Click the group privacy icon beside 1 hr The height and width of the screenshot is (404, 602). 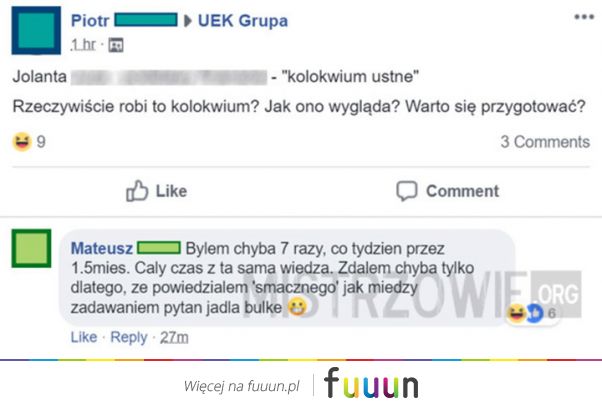116,45
